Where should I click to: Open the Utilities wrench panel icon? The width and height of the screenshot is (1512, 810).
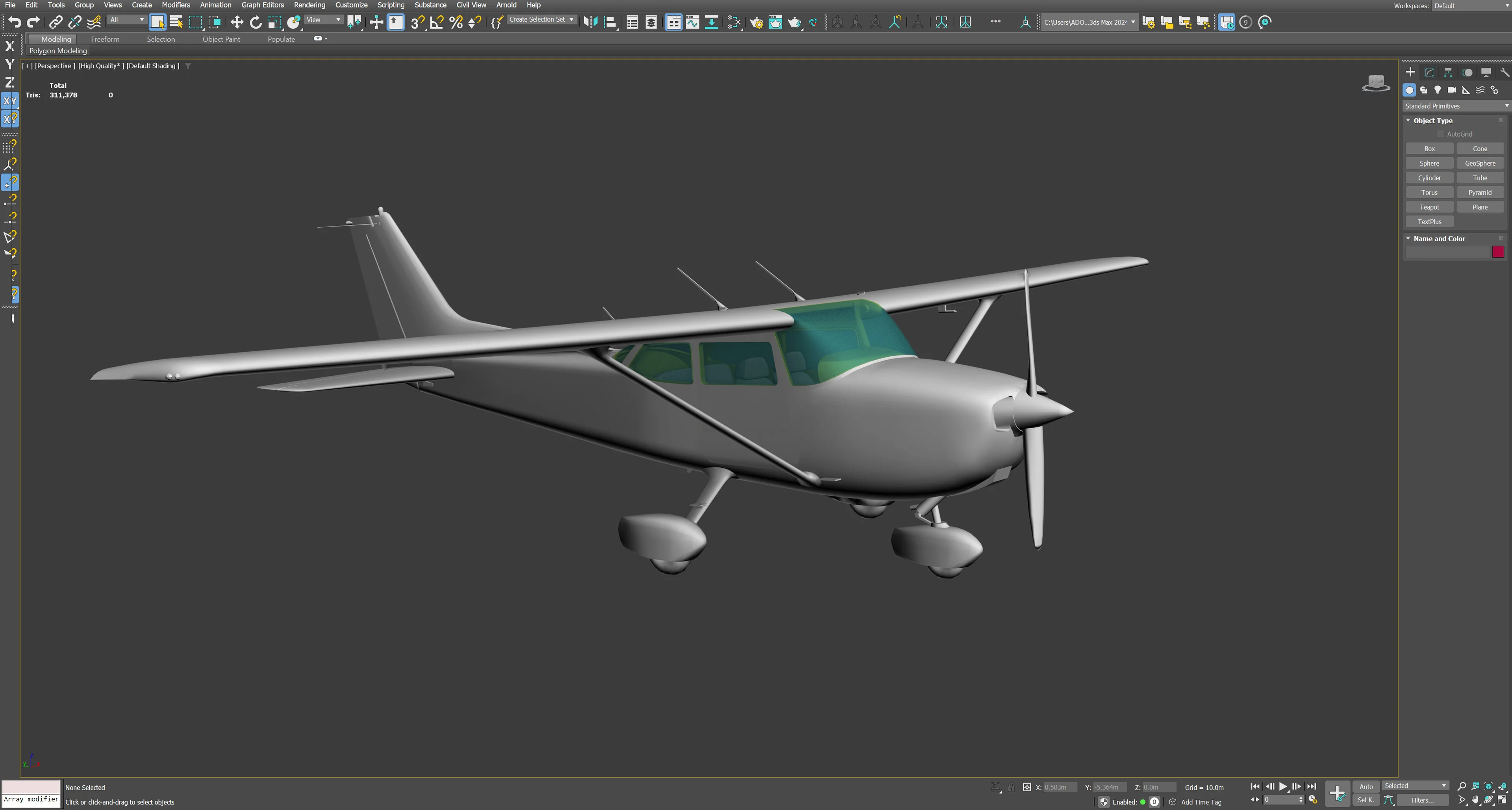pos(1505,72)
